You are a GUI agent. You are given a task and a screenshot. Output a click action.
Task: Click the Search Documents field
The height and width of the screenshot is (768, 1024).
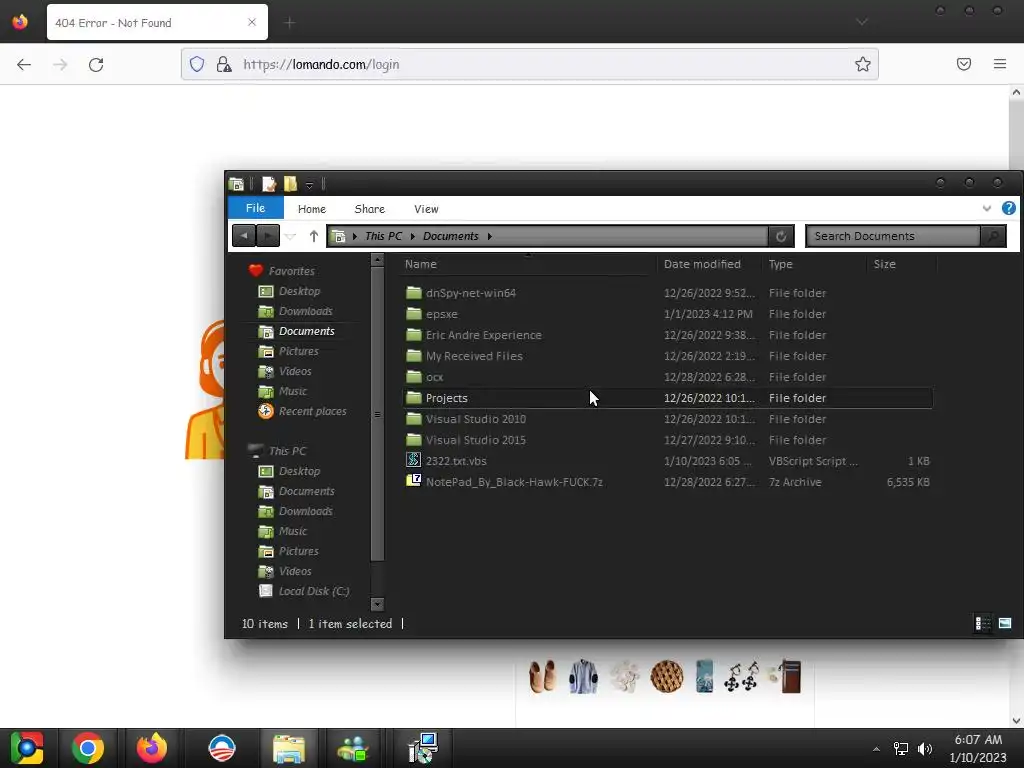click(892, 236)
